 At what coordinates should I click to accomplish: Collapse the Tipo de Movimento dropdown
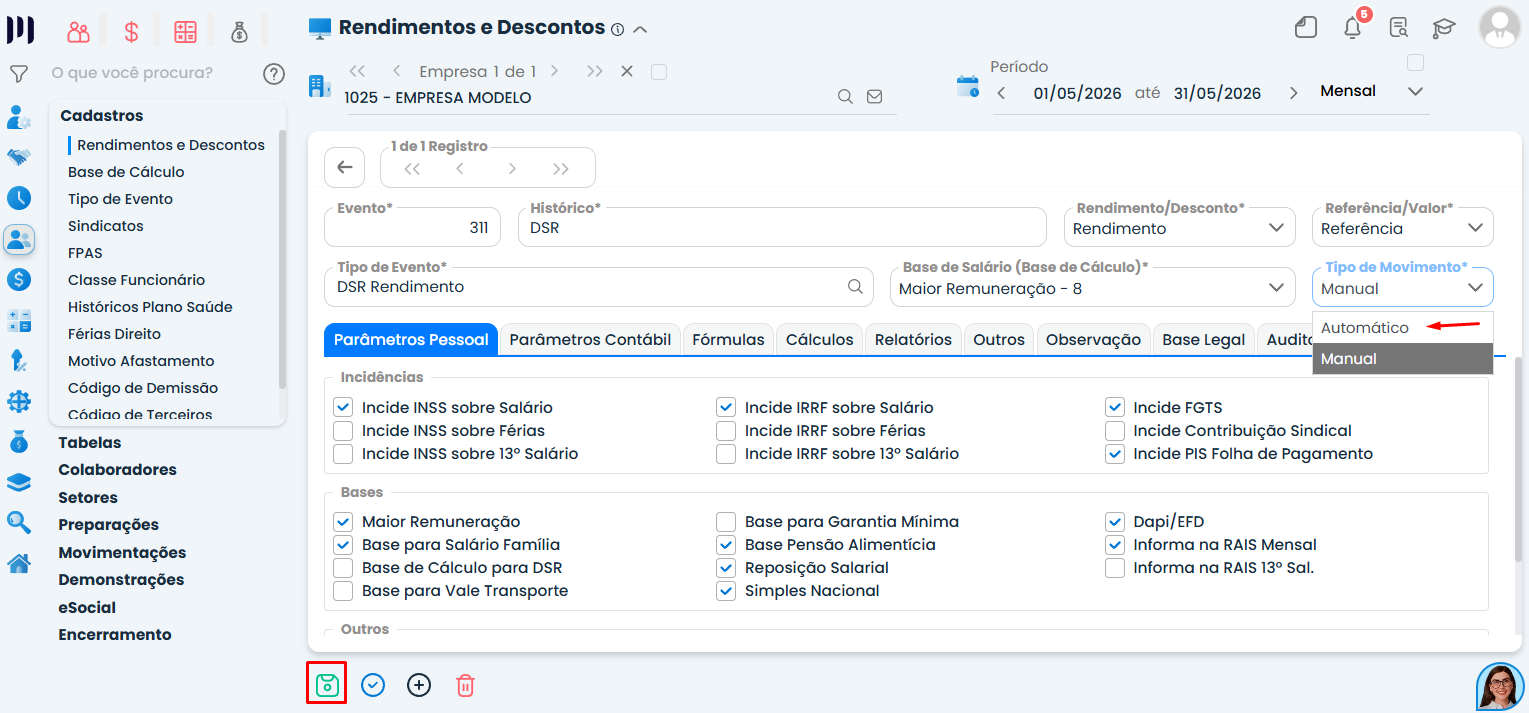click(1402, 287)
